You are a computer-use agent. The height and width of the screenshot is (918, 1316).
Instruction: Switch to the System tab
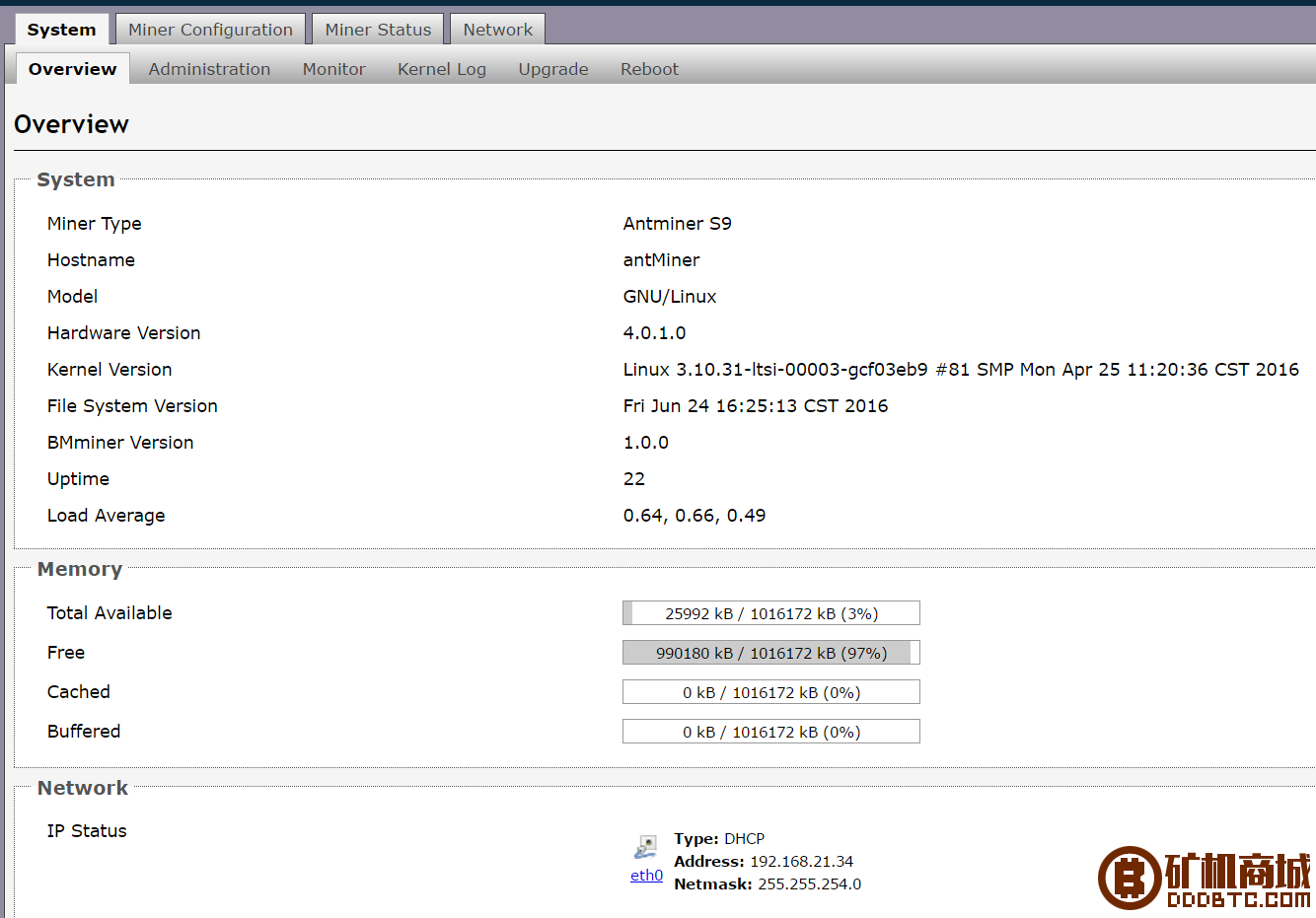tap(62, 30)
